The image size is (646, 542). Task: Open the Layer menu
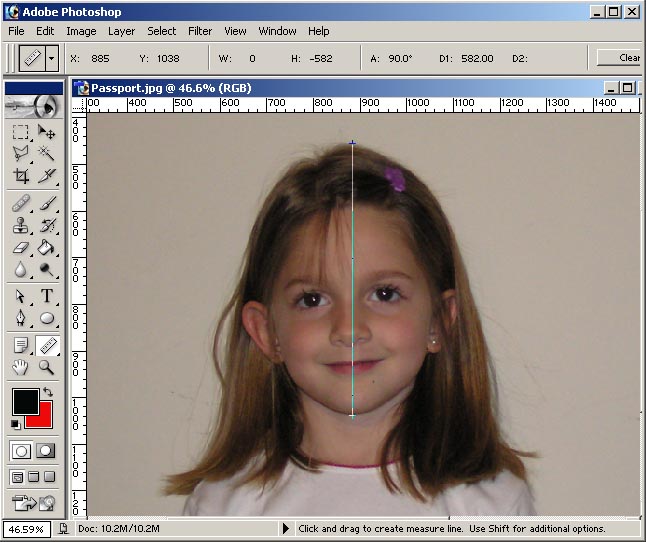click(x=121, y=31)
